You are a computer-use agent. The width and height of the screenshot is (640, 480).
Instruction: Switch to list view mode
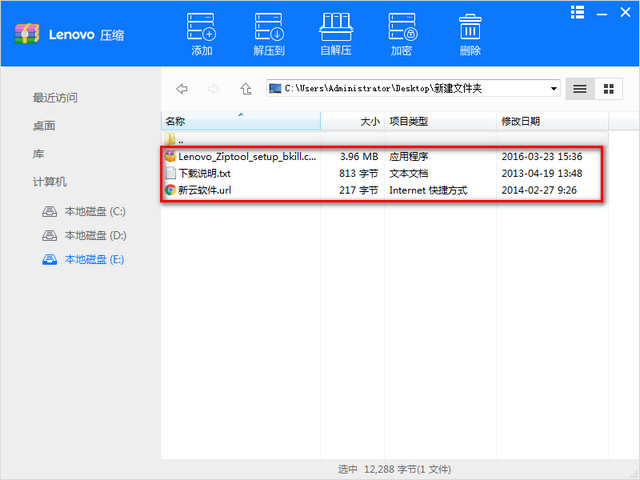pos(580,89)
